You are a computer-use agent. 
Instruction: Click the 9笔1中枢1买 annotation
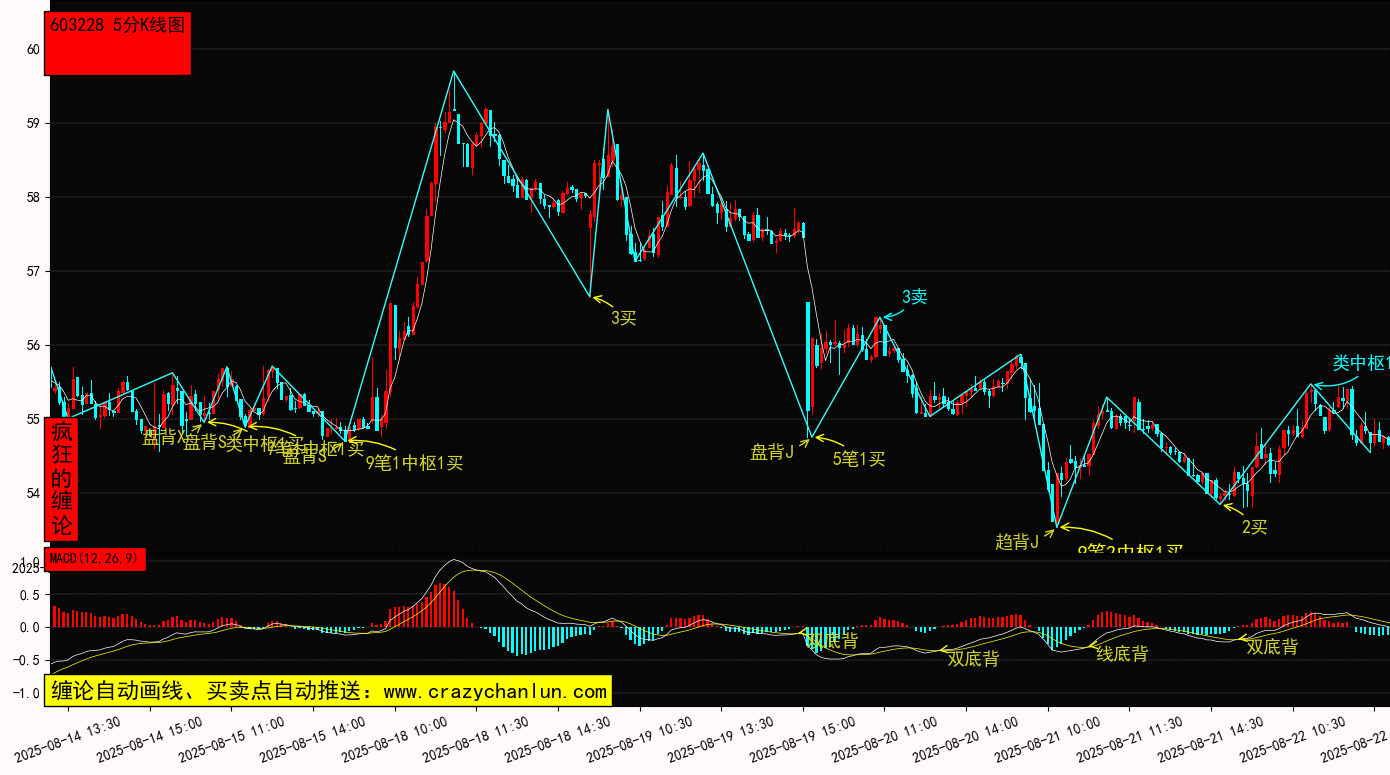click(x=414, y=462)
